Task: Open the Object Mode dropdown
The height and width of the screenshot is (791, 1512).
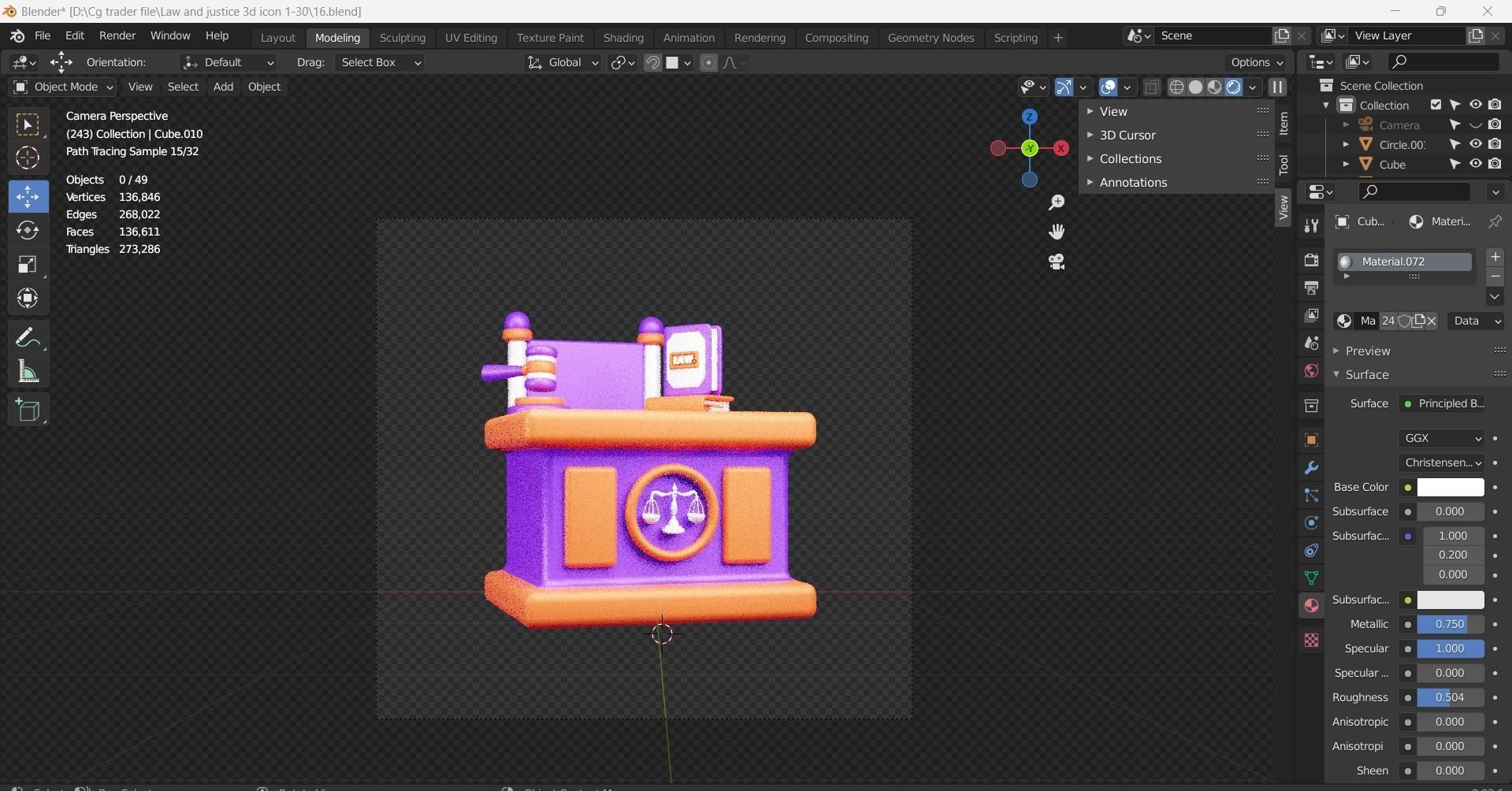Action: click(63, 87)
